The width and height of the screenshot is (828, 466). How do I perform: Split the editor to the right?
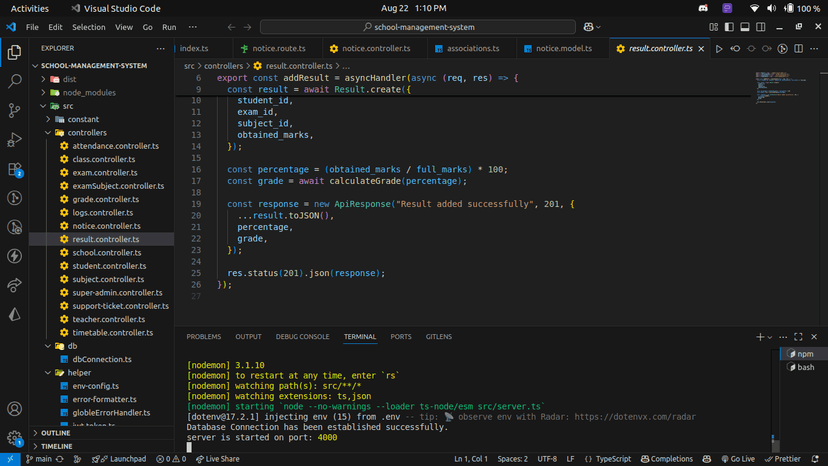tap(799, 48)
